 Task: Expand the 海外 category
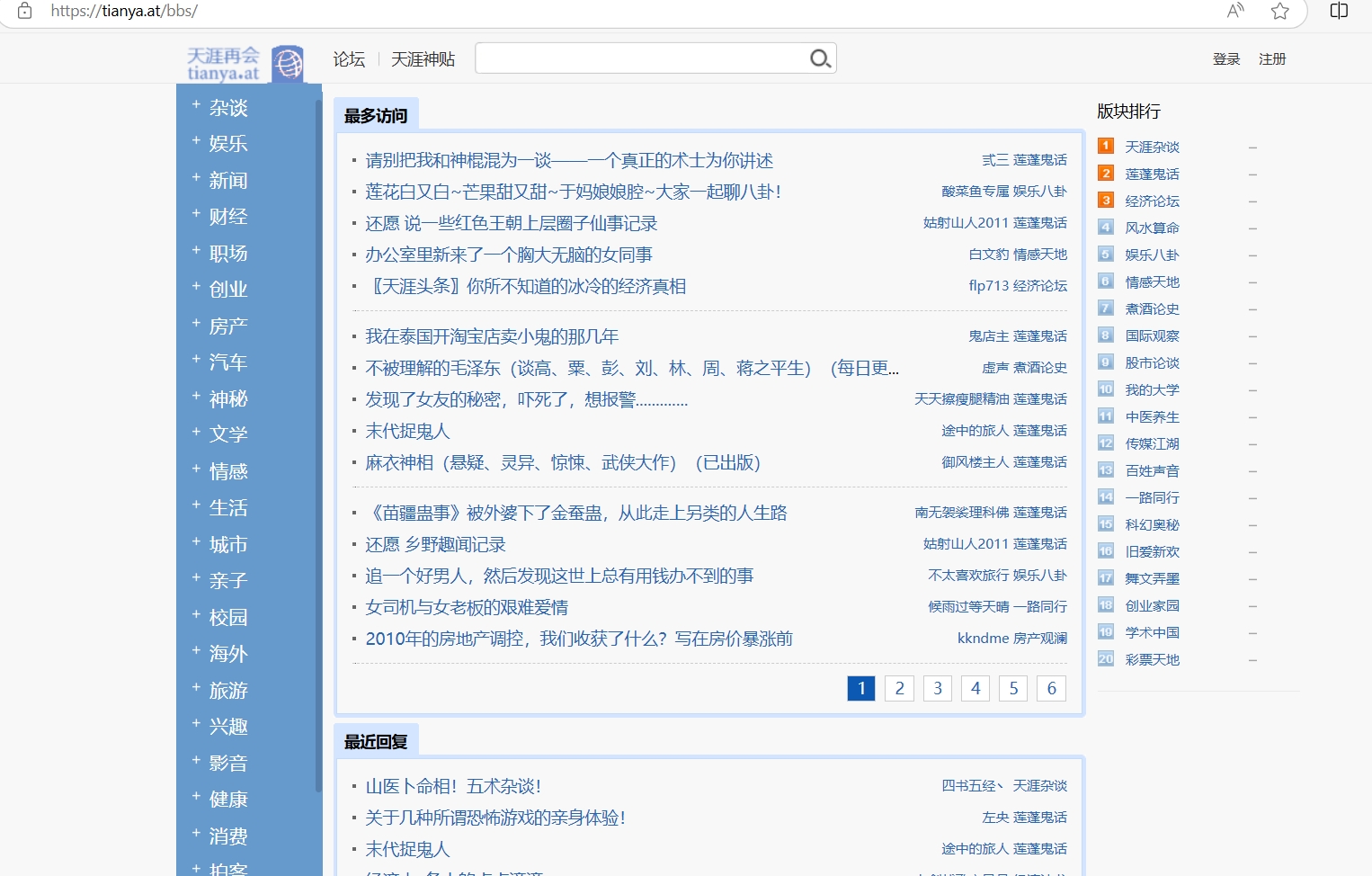(x=228, y=654)
